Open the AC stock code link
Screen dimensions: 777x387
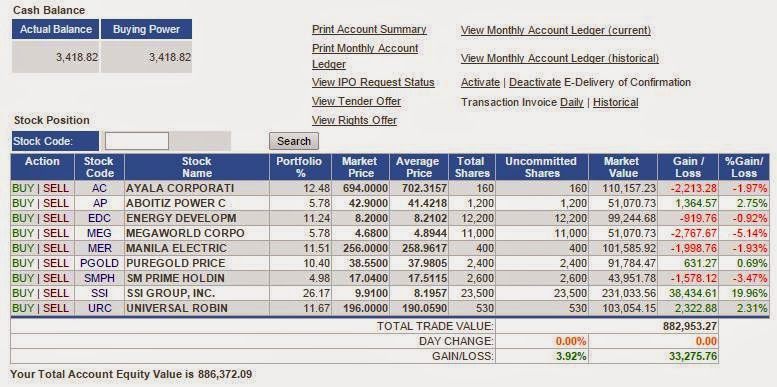point(100,189)
